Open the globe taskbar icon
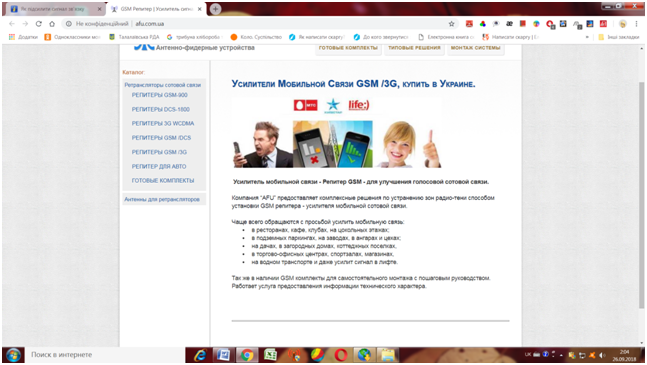Screen dimensions: 647x365 click(364, 355)
